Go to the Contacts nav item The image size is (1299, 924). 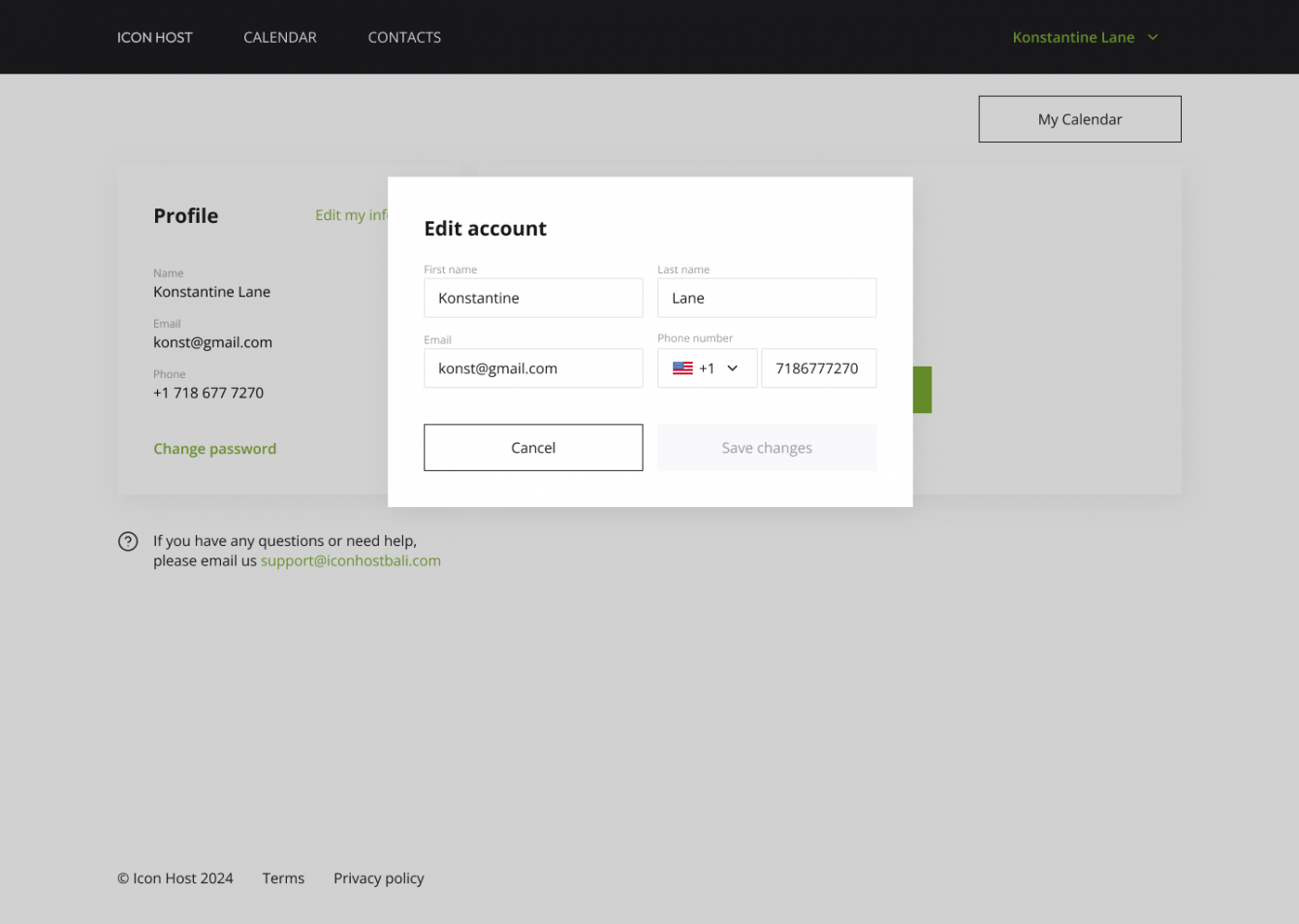coord(404,38)
